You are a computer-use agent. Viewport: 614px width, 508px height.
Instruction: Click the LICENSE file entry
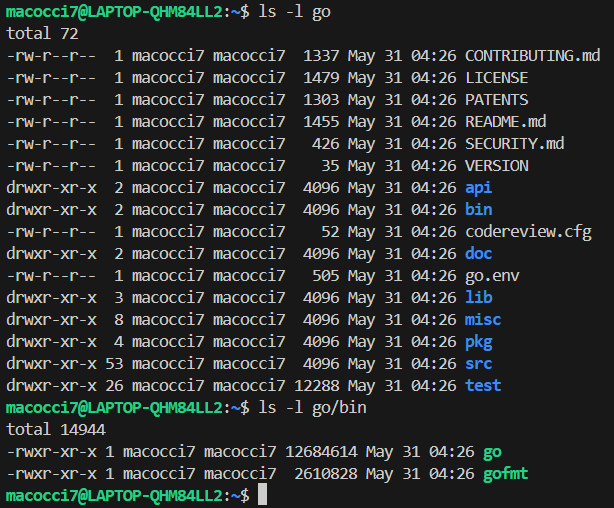tap(497, 78)
